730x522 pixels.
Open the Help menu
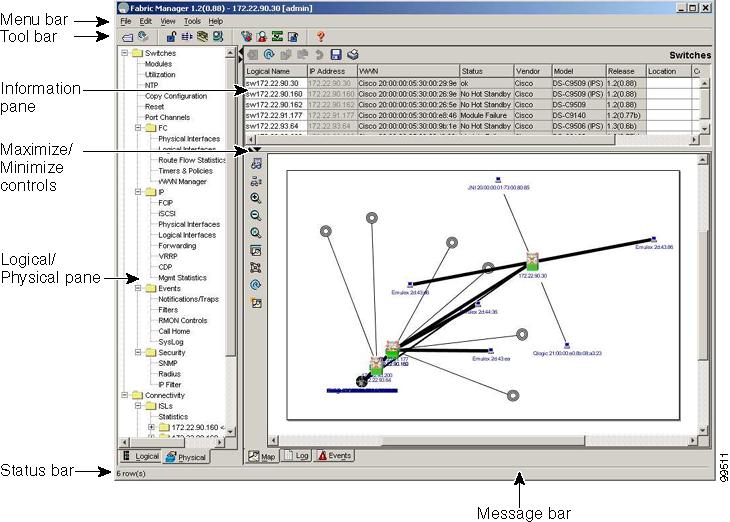coord(215,21)
